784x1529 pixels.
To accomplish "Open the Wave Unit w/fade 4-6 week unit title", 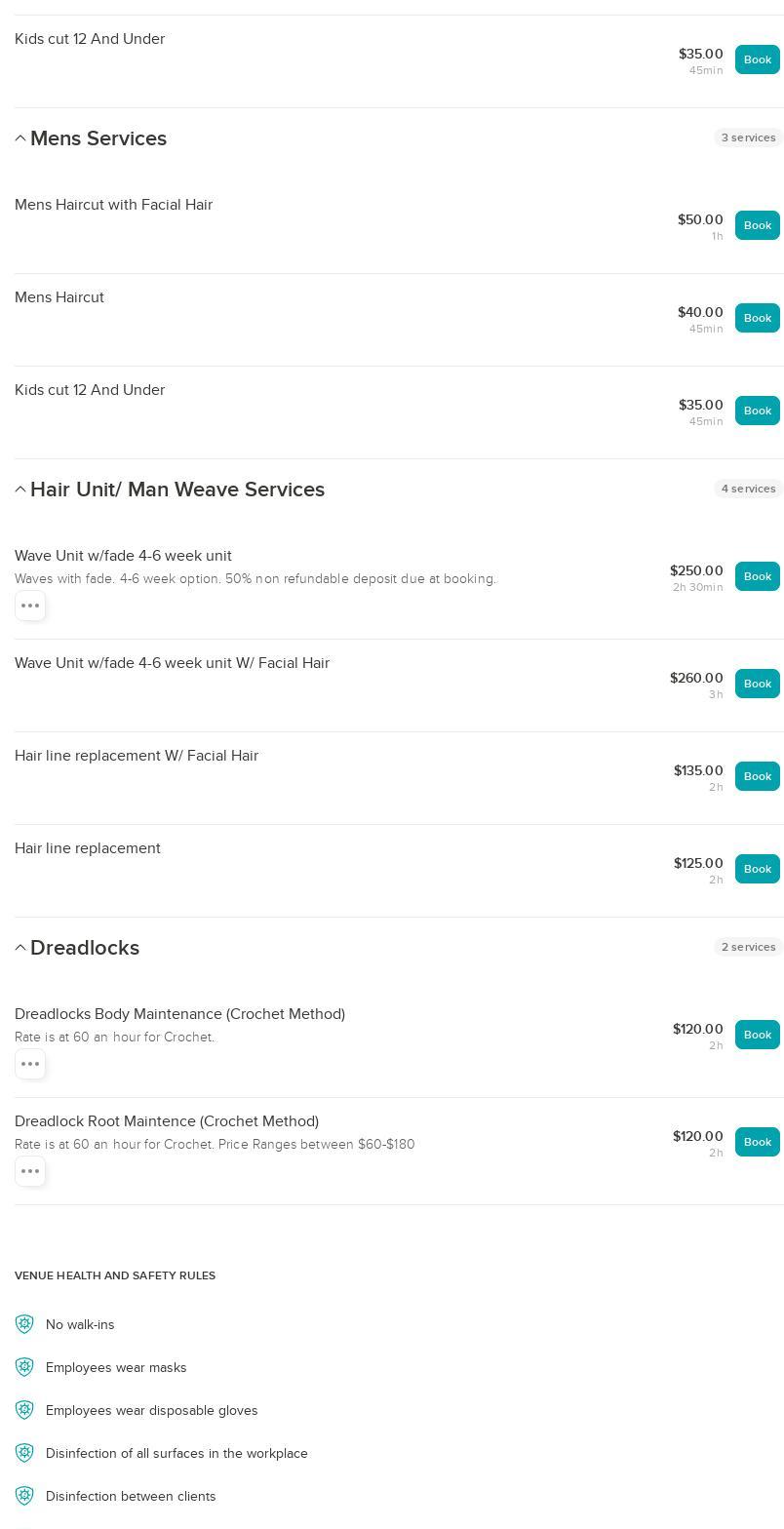I will [123, 556].
